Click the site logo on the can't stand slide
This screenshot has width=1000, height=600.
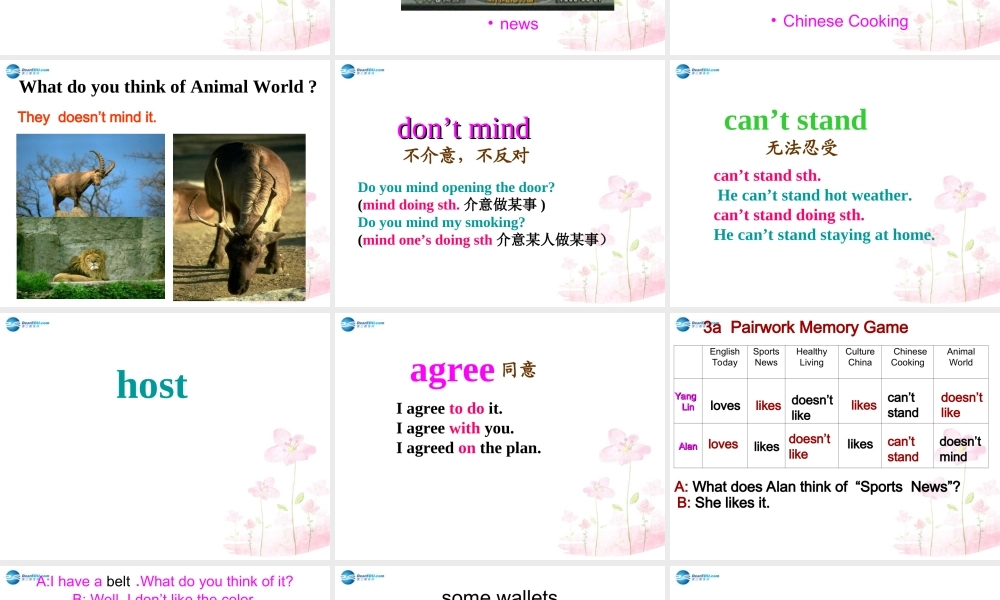tap(683, 70)
